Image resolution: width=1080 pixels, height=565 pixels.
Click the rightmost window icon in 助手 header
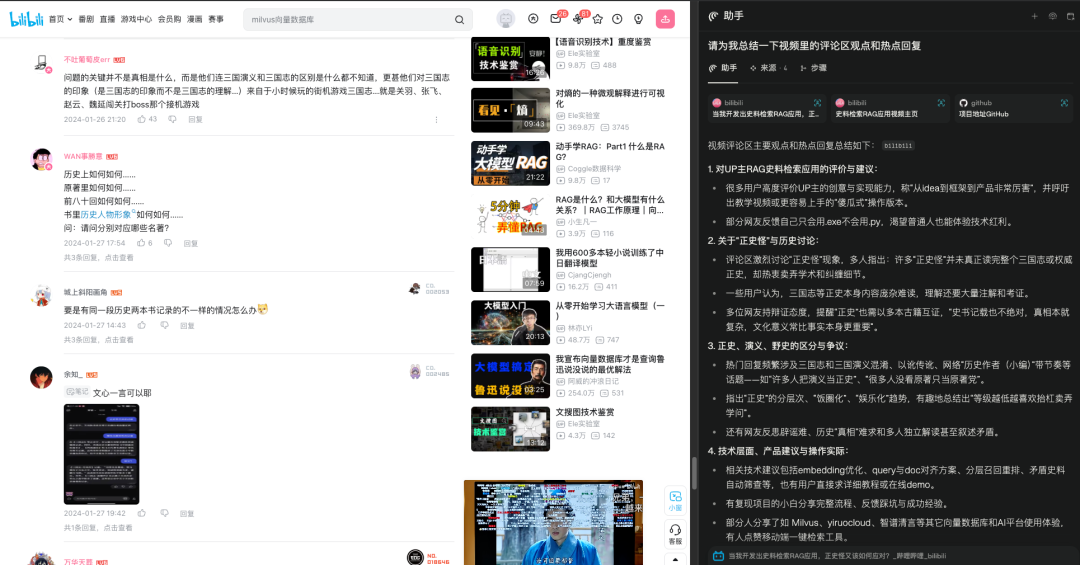[1070, 16]
